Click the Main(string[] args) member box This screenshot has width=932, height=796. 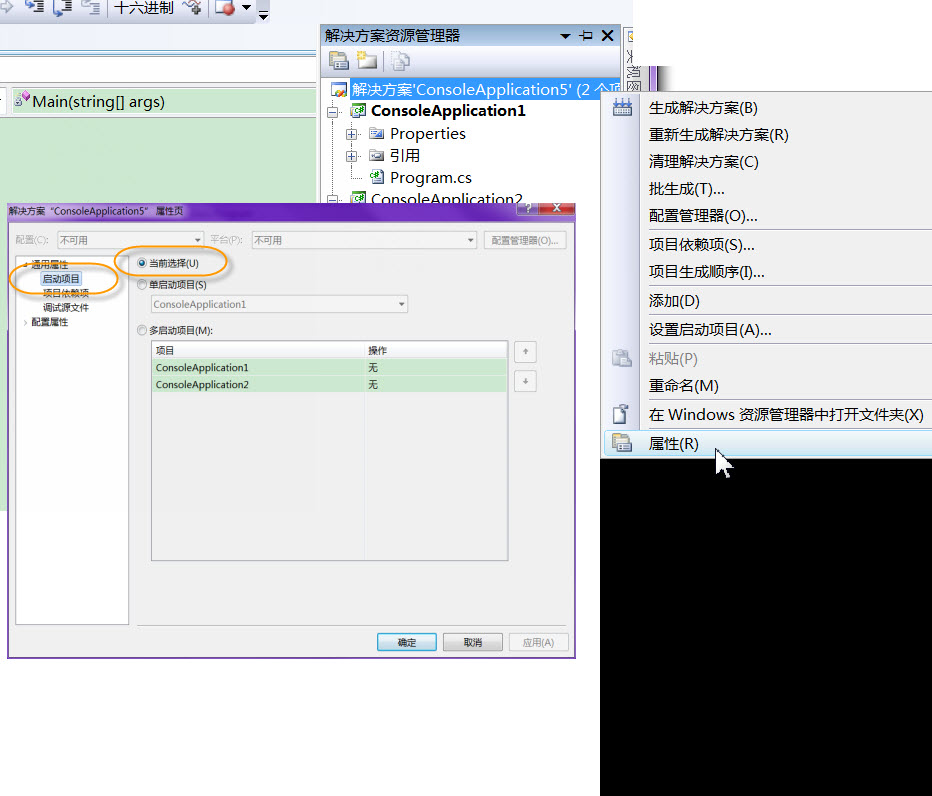coord(165,101)
